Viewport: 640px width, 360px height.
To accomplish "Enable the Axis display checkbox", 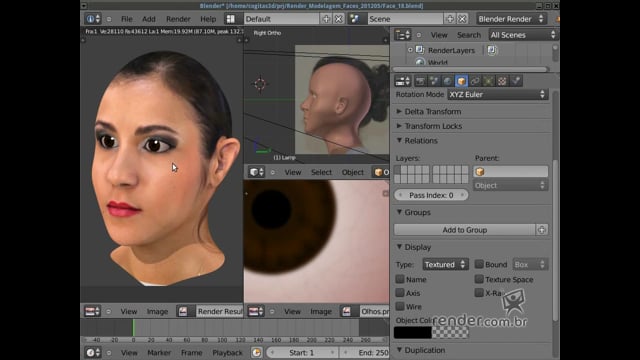I will click(400, 293).
